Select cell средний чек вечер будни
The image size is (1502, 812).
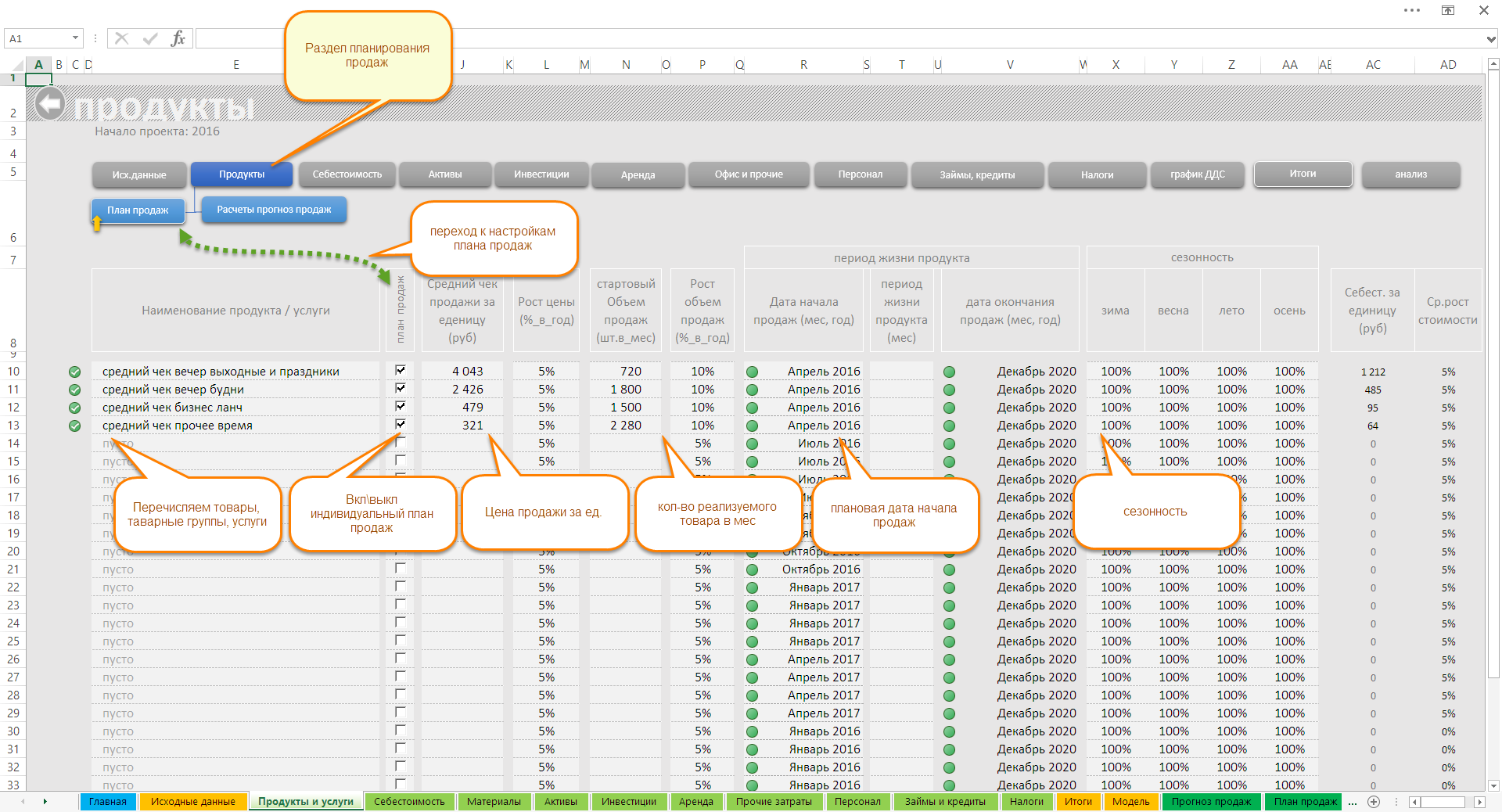[x=235, y=390]
